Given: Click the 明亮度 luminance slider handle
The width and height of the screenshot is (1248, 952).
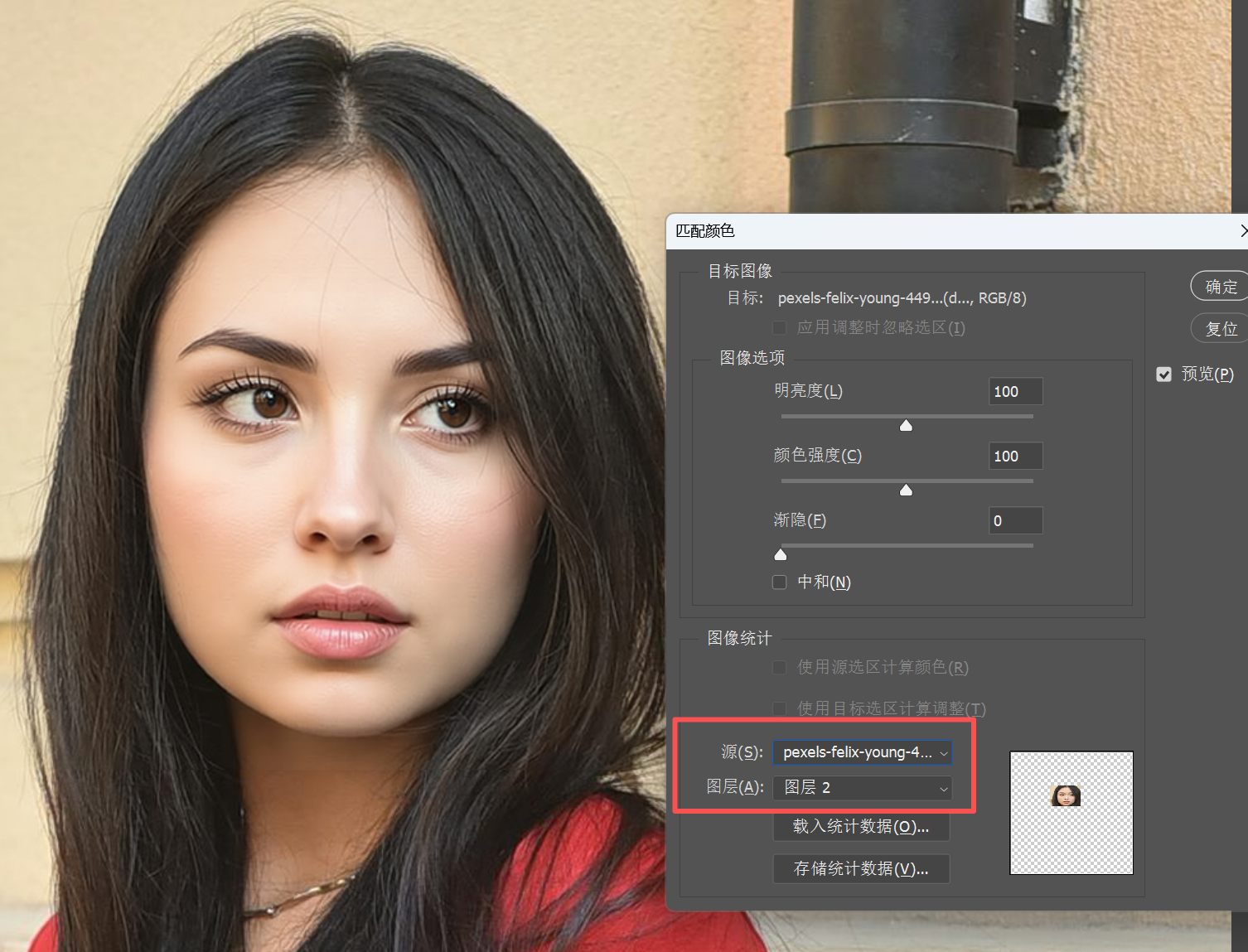Looking at the screenshot, I should click(906, 426).
